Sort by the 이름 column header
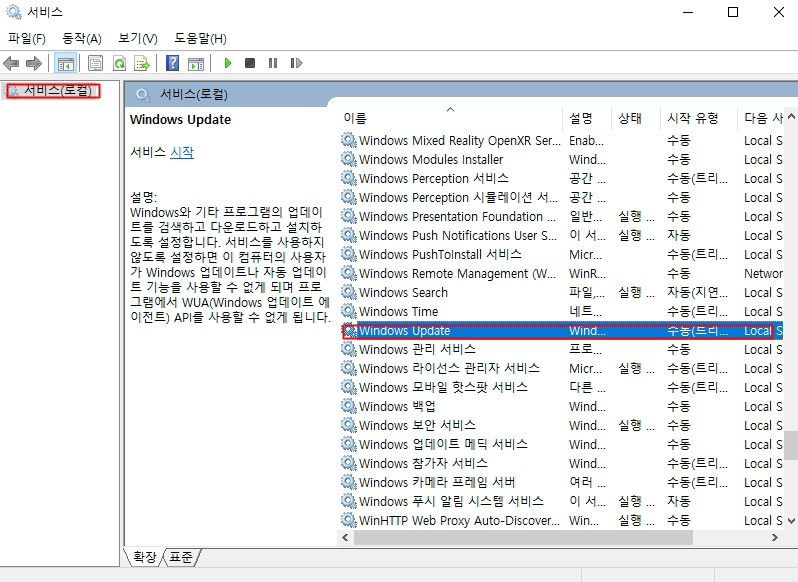The image size is (798, 582). 450,118
